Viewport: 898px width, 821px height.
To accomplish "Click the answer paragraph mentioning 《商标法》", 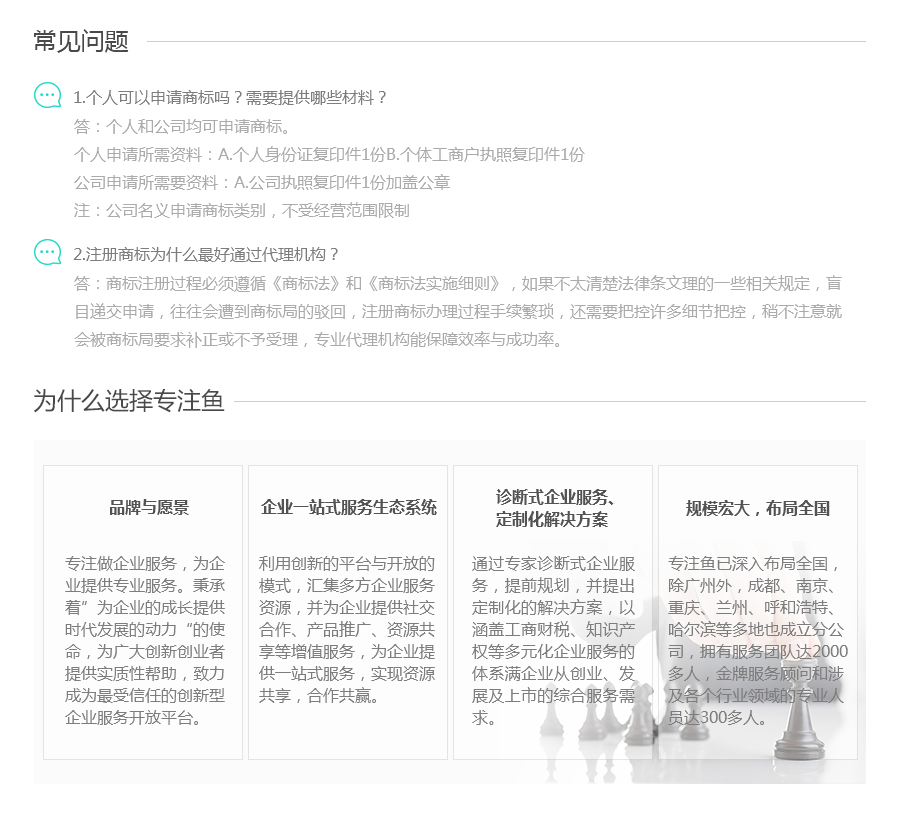I will (x=457, y=311).
